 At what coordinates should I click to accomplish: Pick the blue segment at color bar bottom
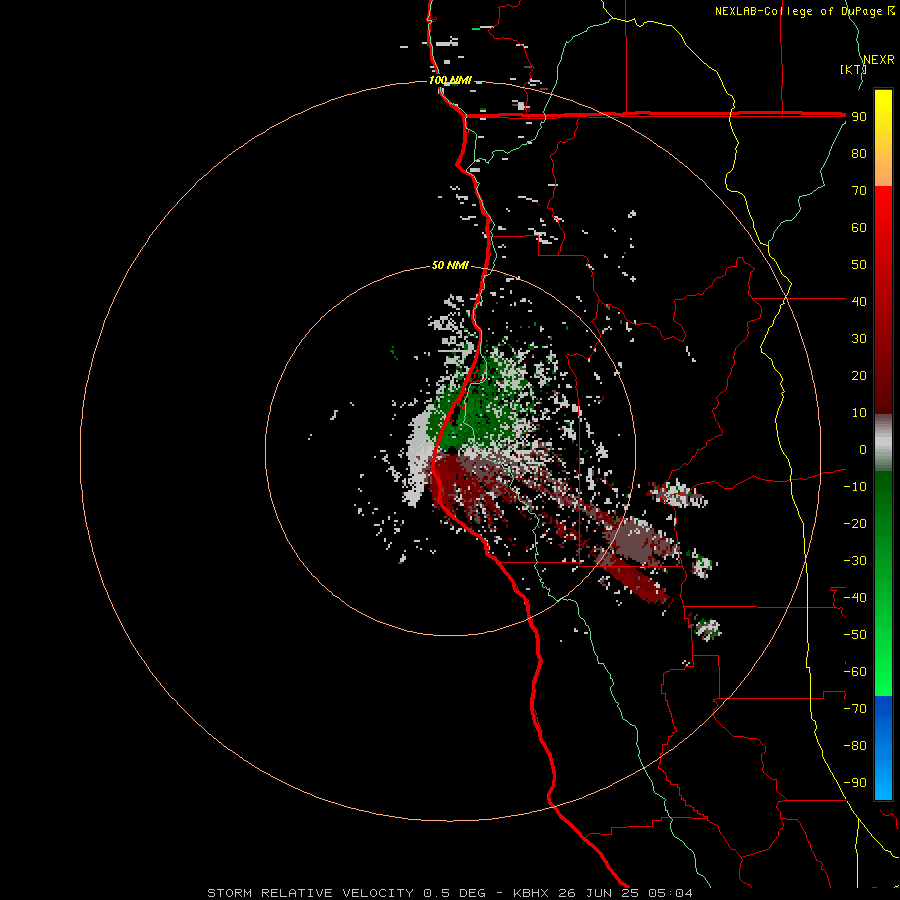883,748
